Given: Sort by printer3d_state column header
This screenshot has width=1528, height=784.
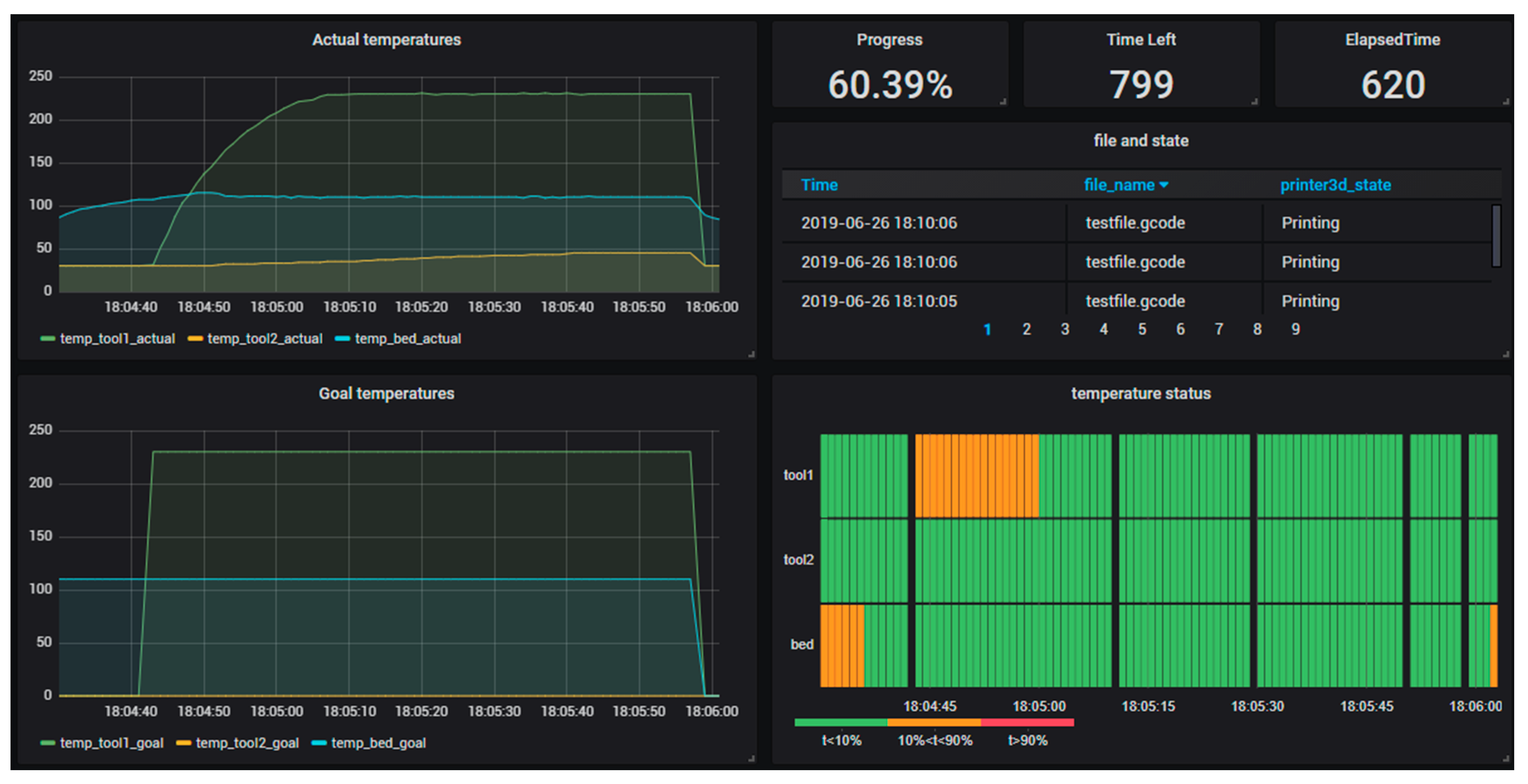Looking at the screenshot, I should [1335, 185].
